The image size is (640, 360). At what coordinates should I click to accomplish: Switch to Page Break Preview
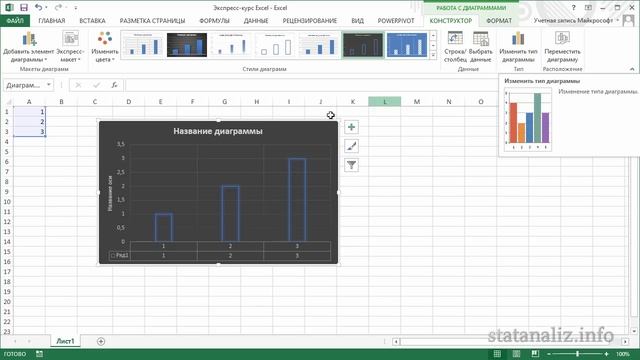[535, 354]
